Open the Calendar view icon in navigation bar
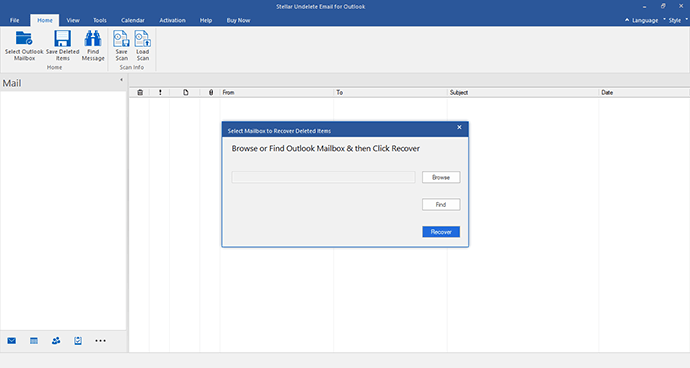Image resolution: width=690 pixels, height=368 pixels. [x=34, y=341]
